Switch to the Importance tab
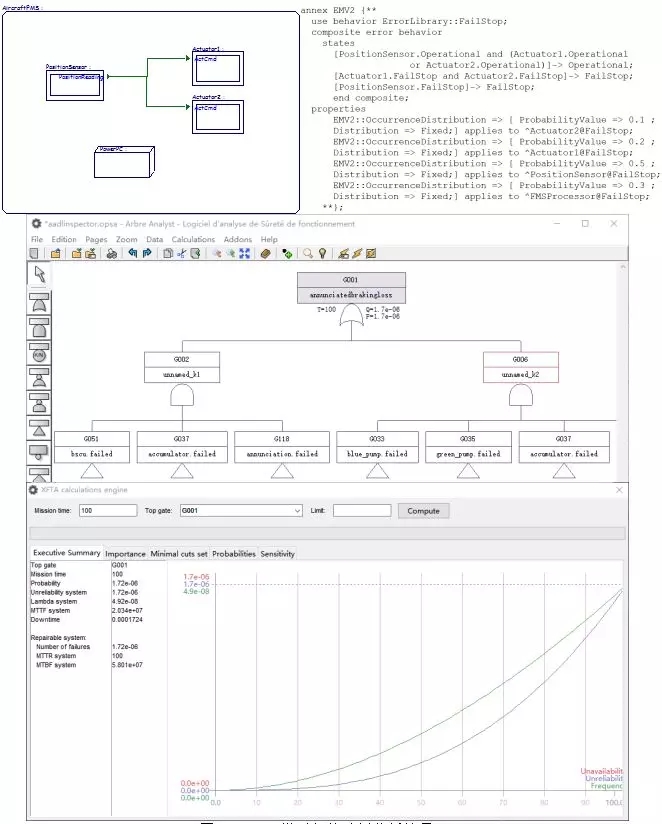Screen dimensions: 662x824 125,554
